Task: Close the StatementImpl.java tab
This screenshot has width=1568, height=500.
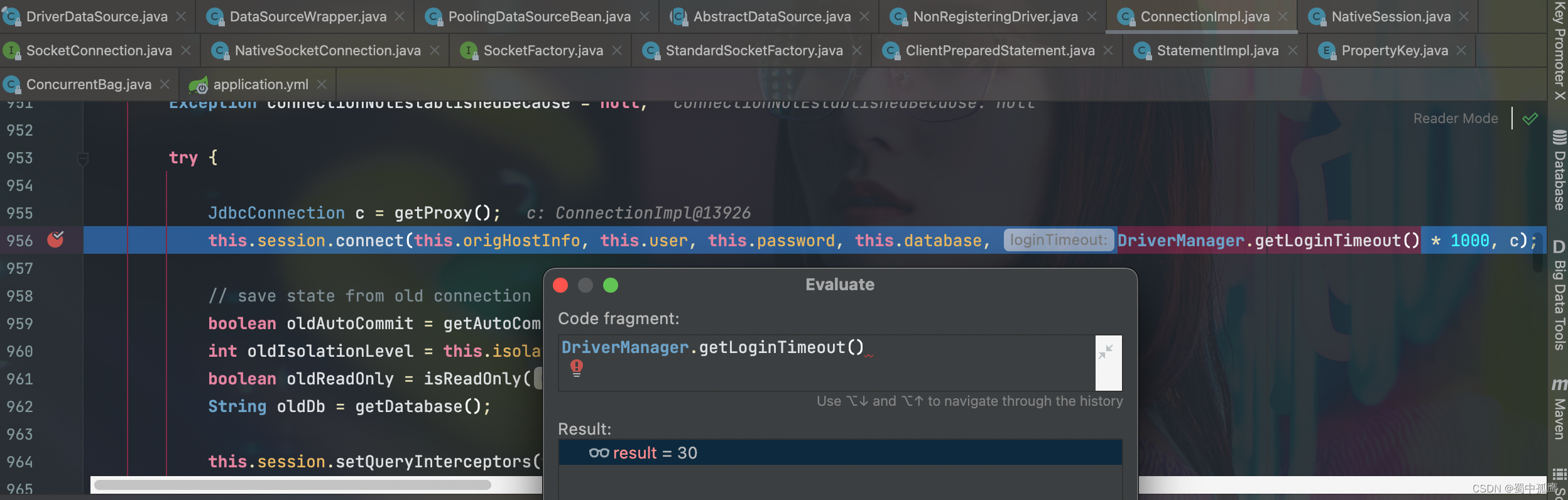Action: (x=1293, y=50)
